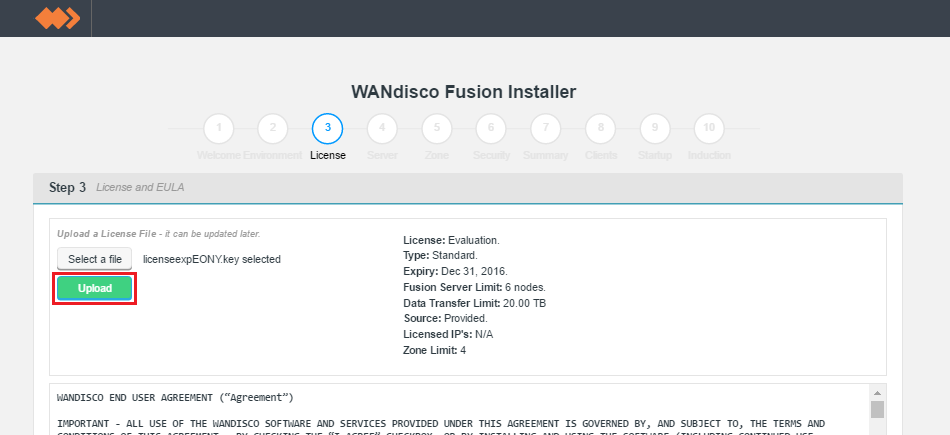Jump to step 5 Zone circle
Image resolution: width=950 pixels, height=435 pixels.
(437, 128)
